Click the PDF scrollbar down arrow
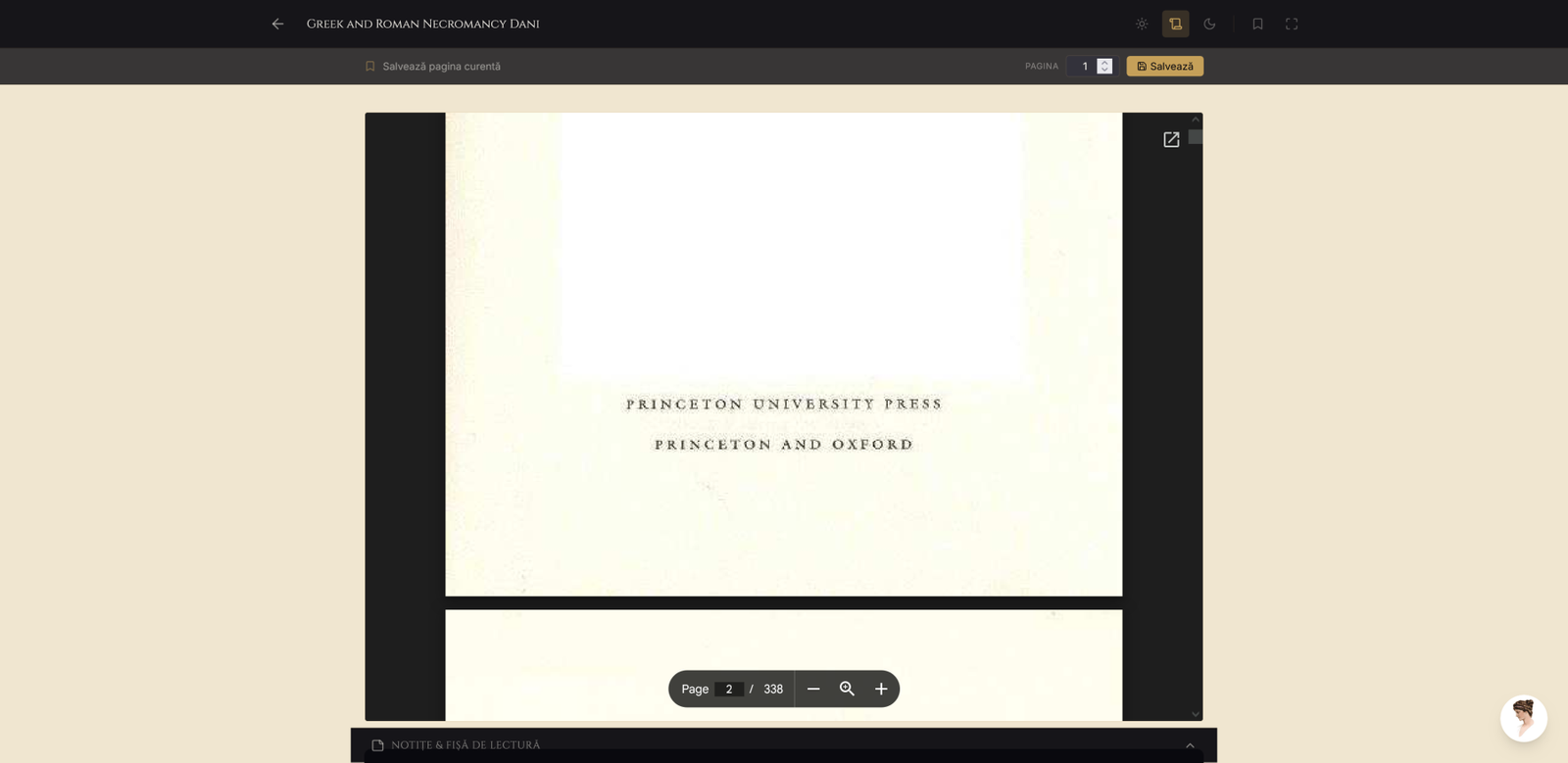 (x=1196, y=714)
